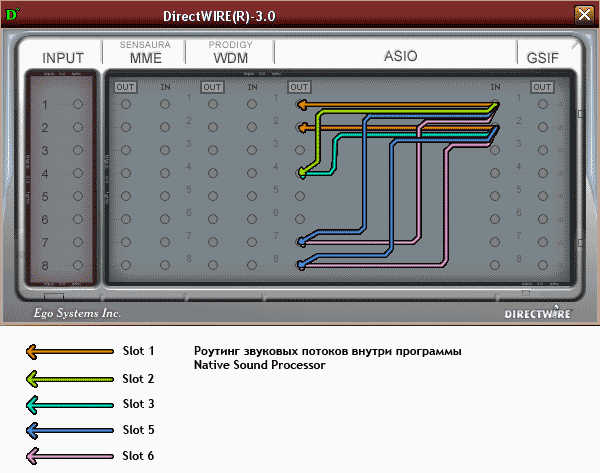Click the INPUT column header
Screen dimensions: 600x473
pyautogui.click(x=63, y=58)
